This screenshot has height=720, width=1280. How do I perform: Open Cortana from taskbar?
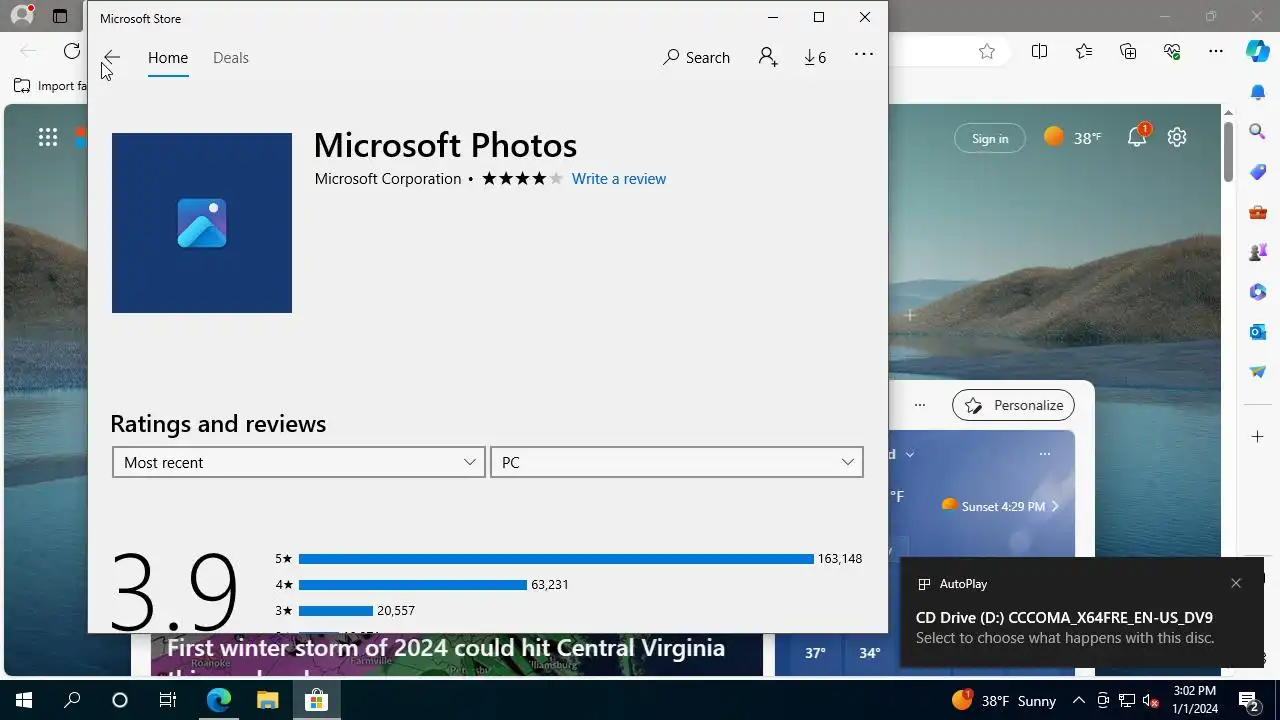tap(120, 700)
